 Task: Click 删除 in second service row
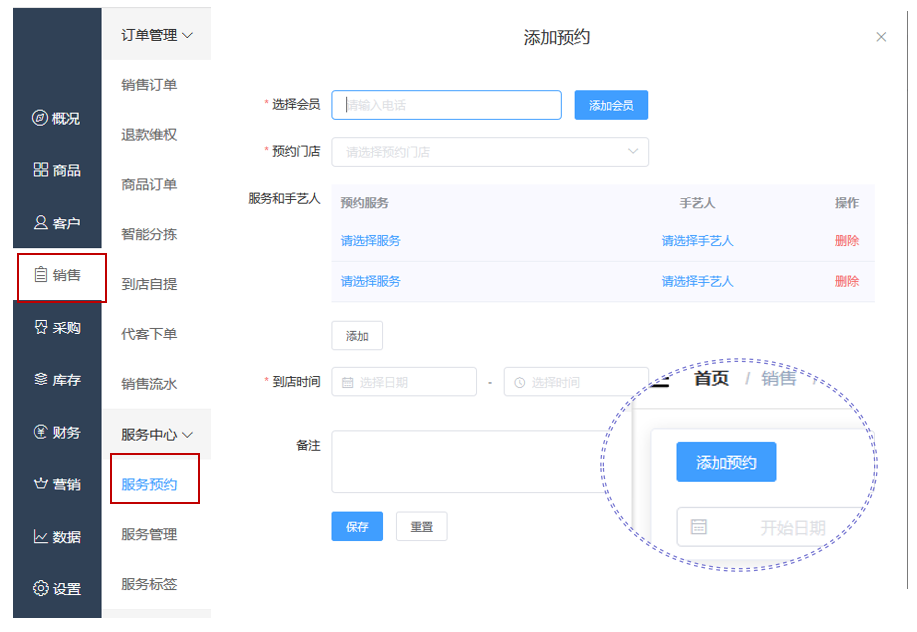pos(846,281)
